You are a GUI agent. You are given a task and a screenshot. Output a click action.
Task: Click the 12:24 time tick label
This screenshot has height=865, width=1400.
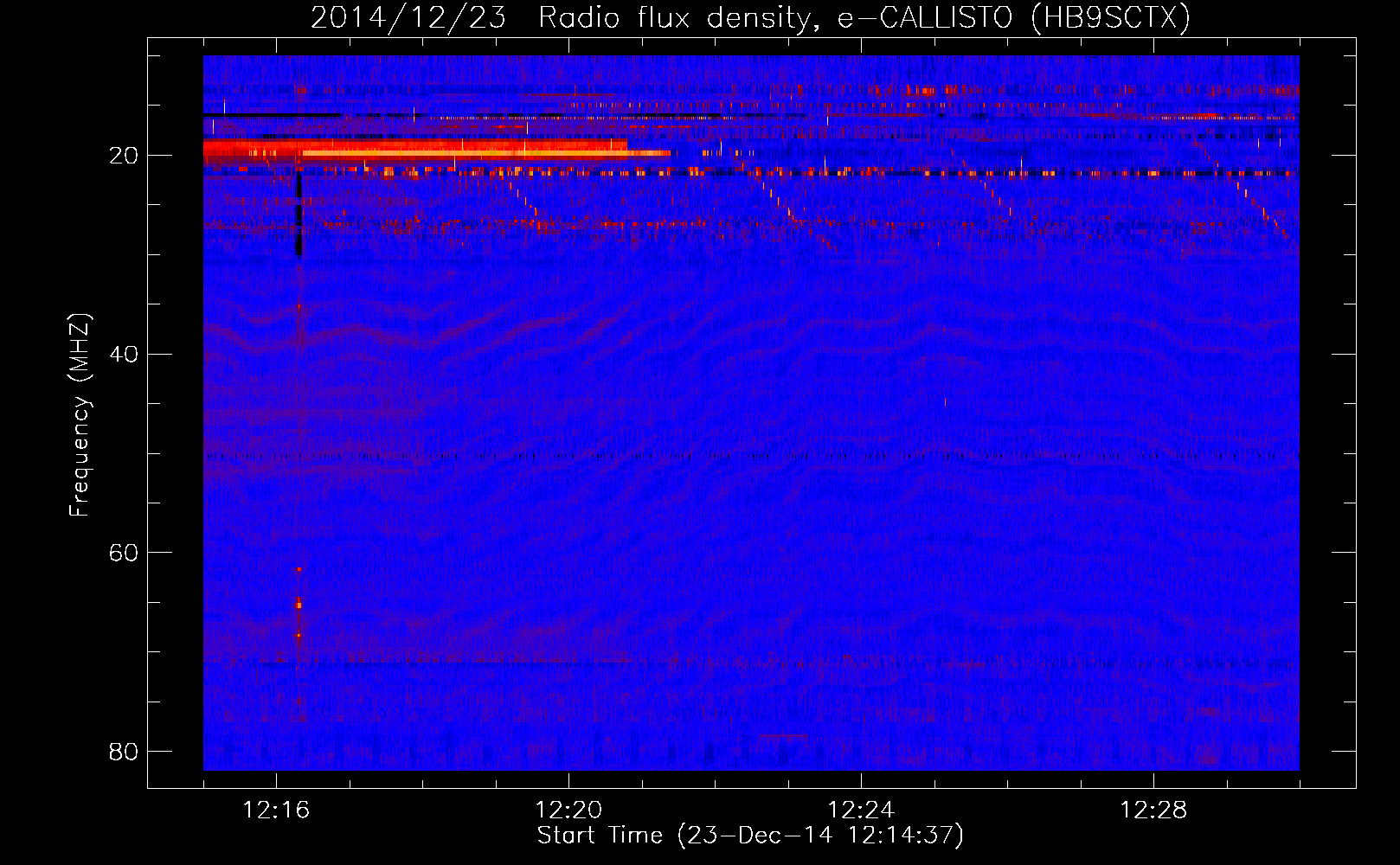pos(861,811)
